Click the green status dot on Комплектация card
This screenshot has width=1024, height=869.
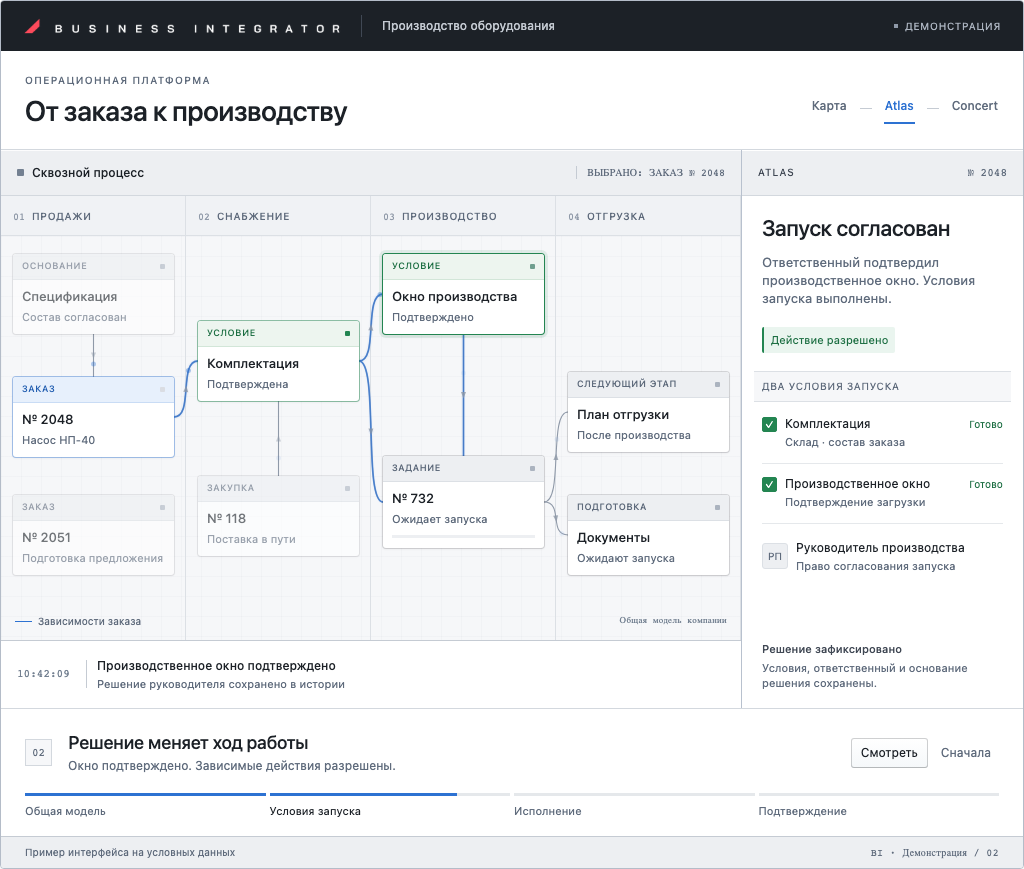(347, 334)
